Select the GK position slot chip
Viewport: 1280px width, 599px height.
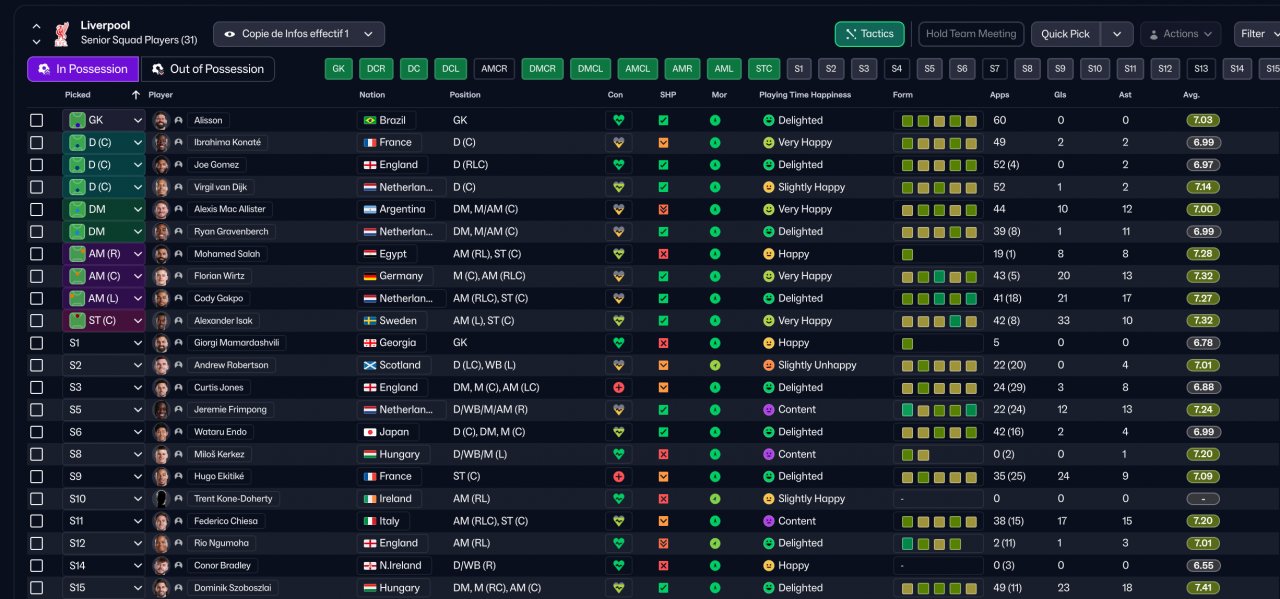pos(340,69)
